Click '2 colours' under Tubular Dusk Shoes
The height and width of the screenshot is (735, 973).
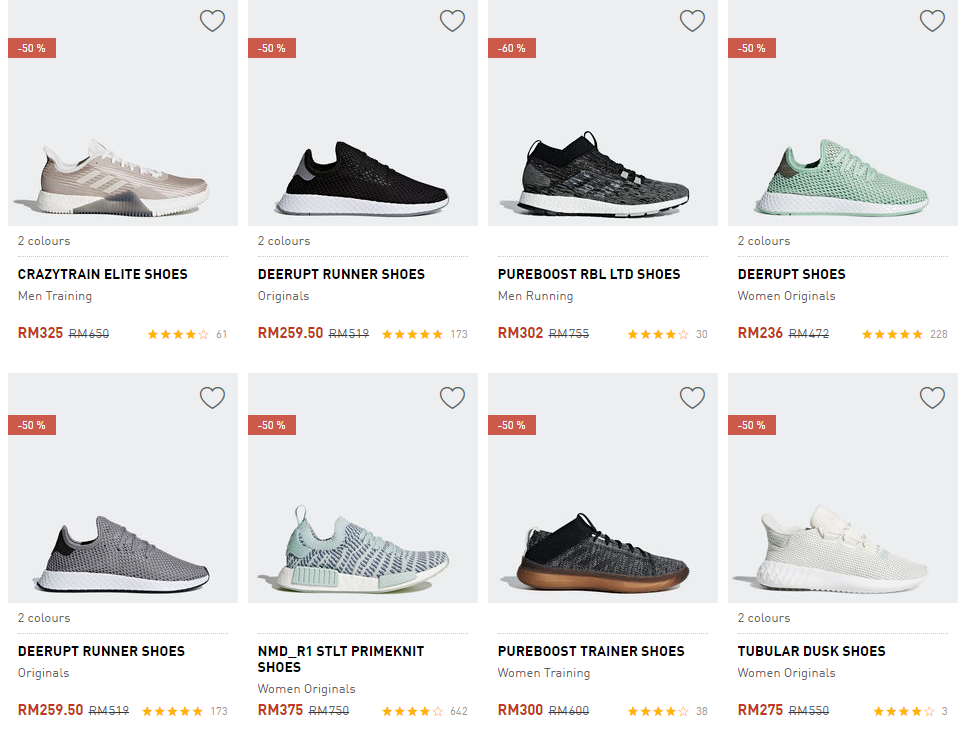point(764,618)
